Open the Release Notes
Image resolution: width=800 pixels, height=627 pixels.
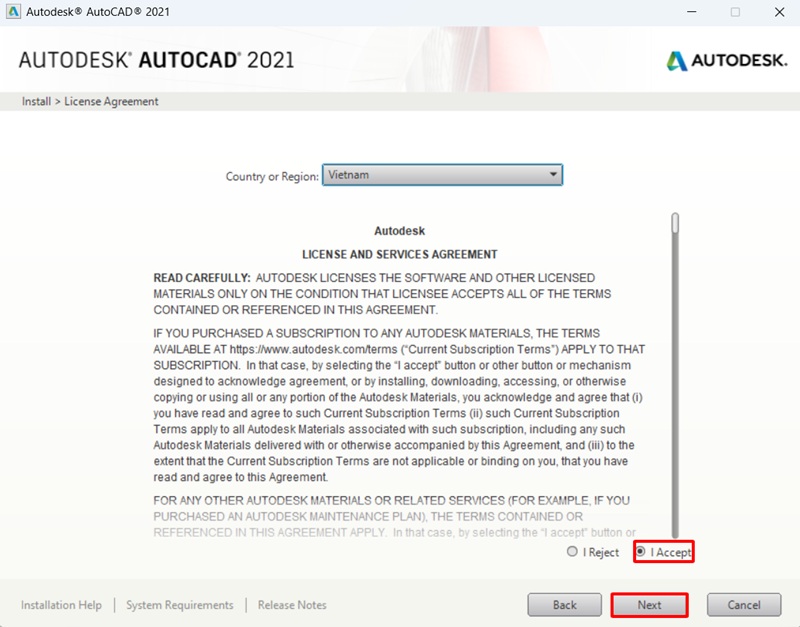pyautogui.click(x=291, y=605)
